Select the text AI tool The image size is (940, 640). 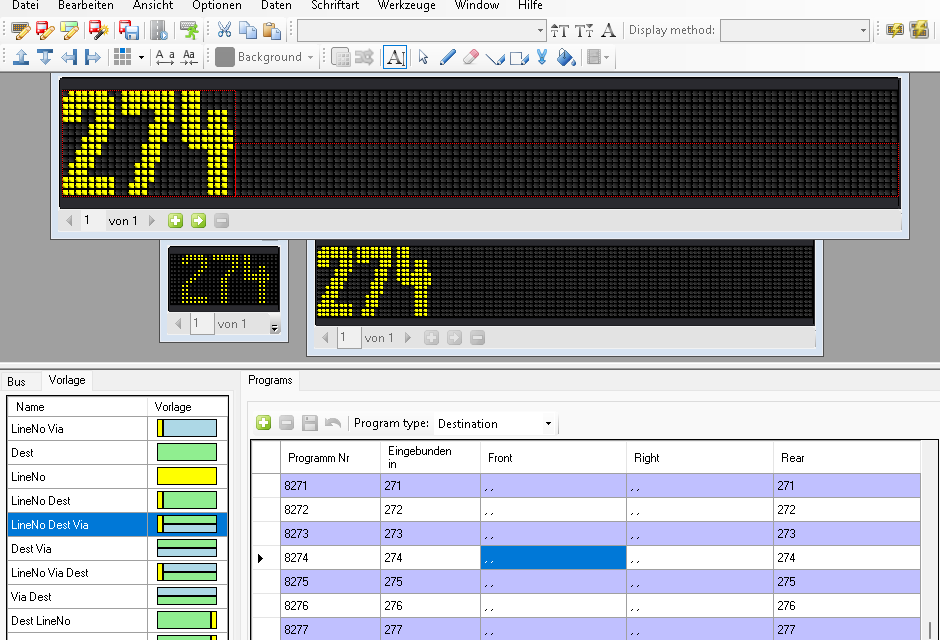pyautogui.click(x=394, y=57)
